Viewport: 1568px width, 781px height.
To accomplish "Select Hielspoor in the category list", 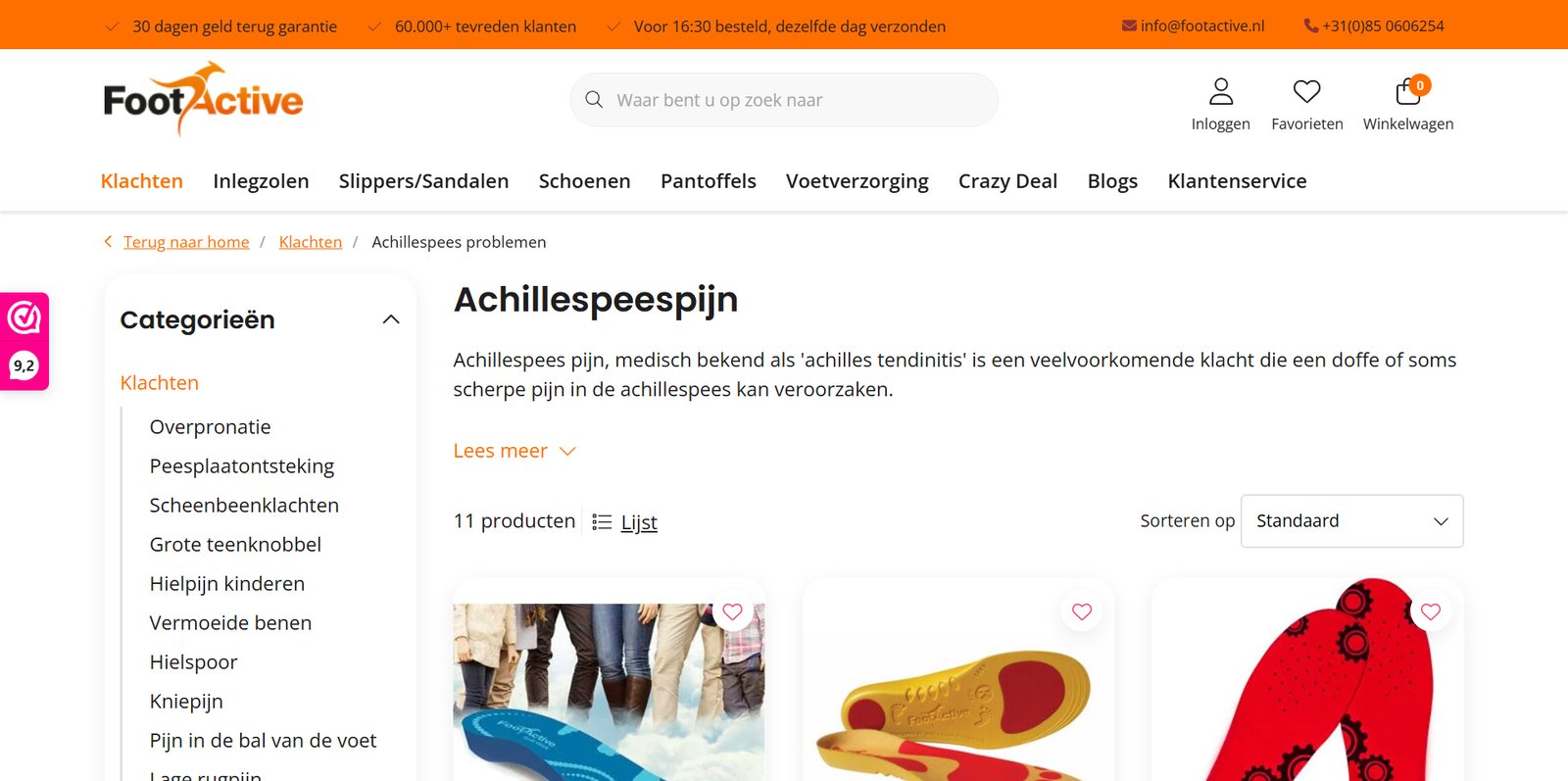I will click(193, 662).
